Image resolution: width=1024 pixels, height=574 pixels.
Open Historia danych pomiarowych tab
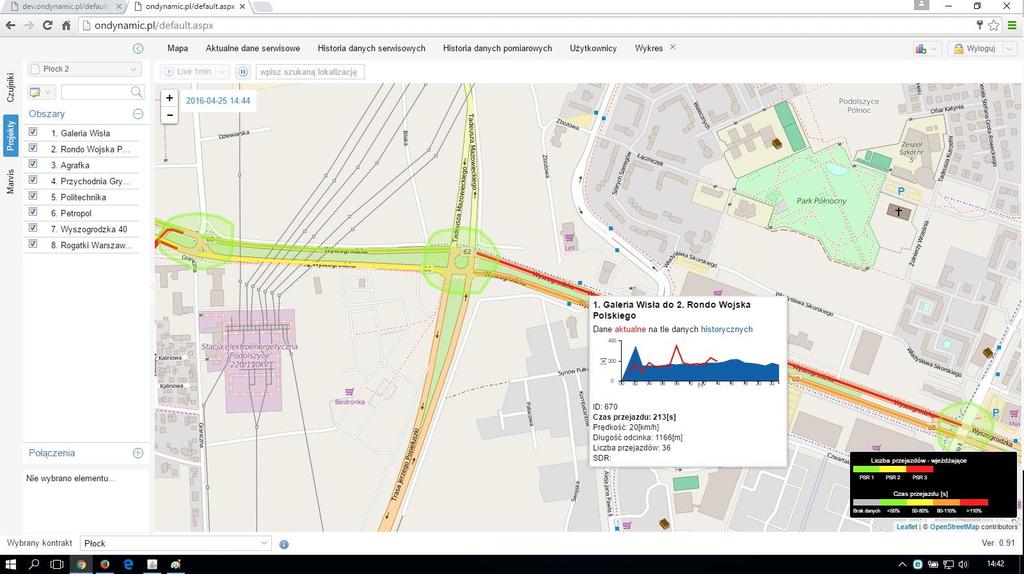click(x=497, y=48)
